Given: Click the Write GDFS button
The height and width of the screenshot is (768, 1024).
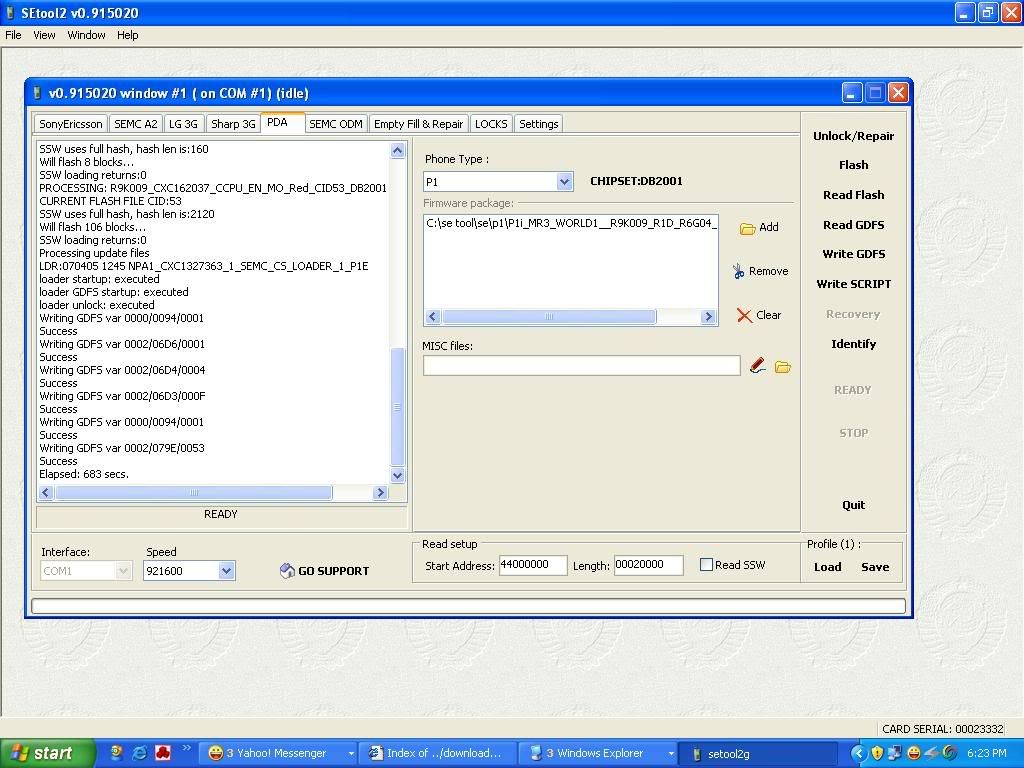Looking at the screenshot, I should tap(854, 254).
